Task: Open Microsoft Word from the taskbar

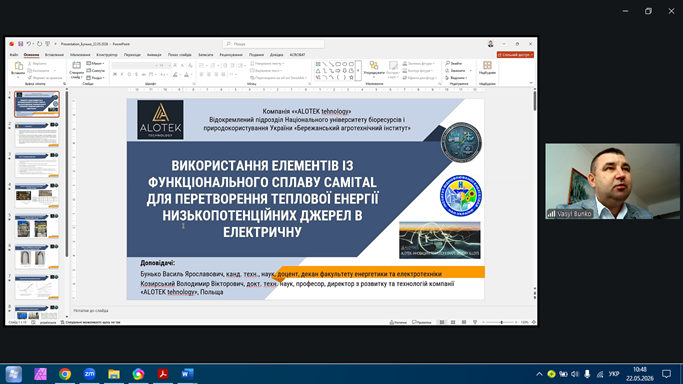Action: [187, 374]
